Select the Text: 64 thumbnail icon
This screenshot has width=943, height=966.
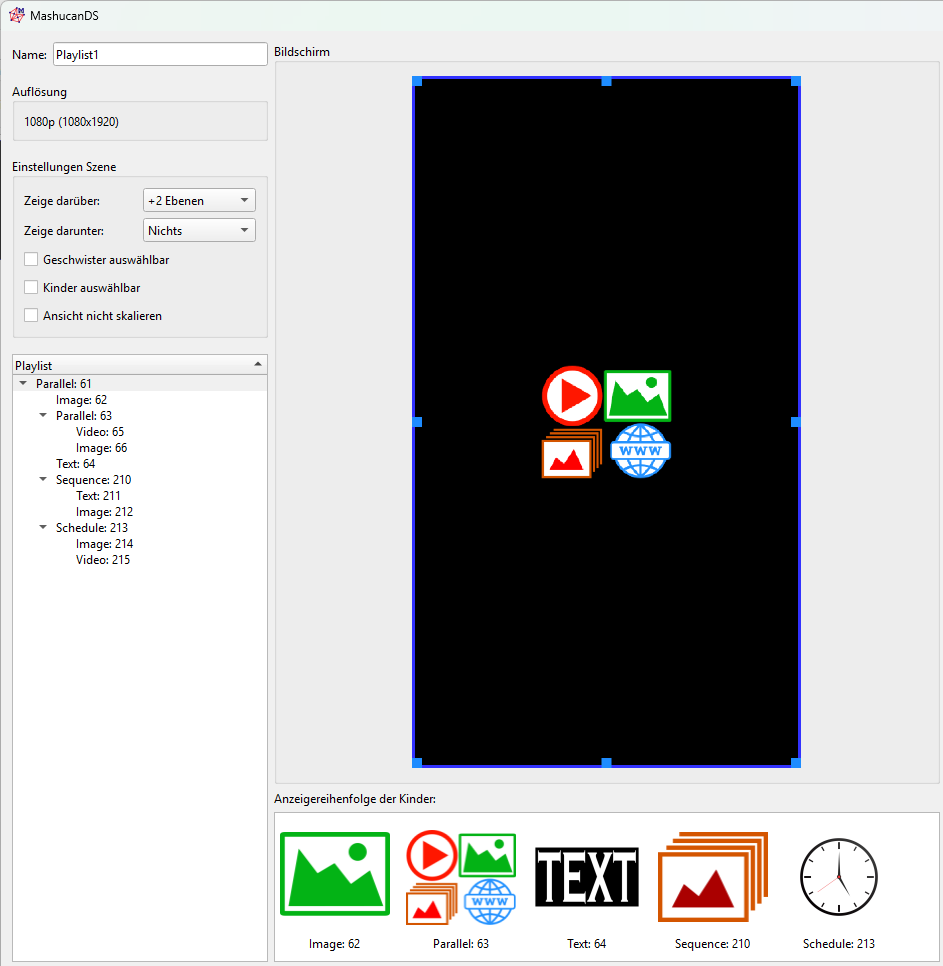coord(586,877)
